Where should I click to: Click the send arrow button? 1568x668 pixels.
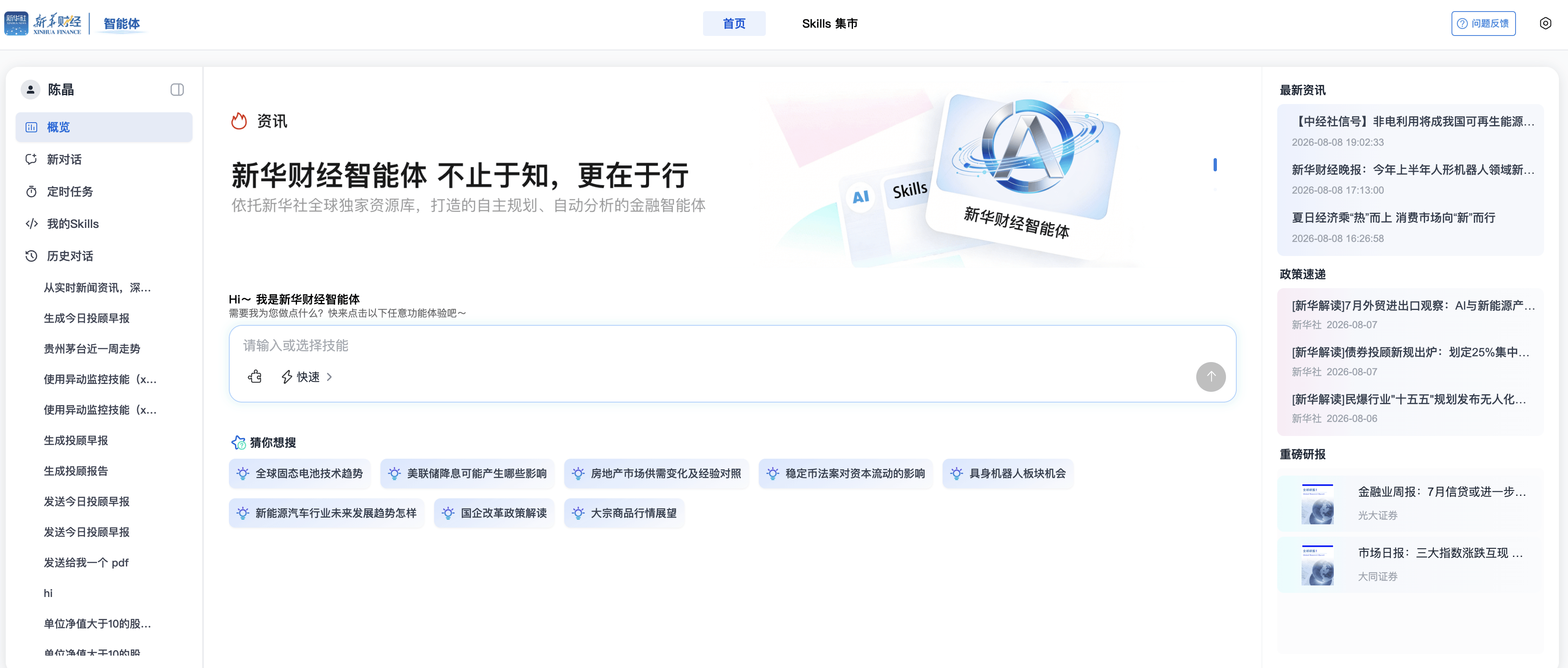coord(1210,377)
